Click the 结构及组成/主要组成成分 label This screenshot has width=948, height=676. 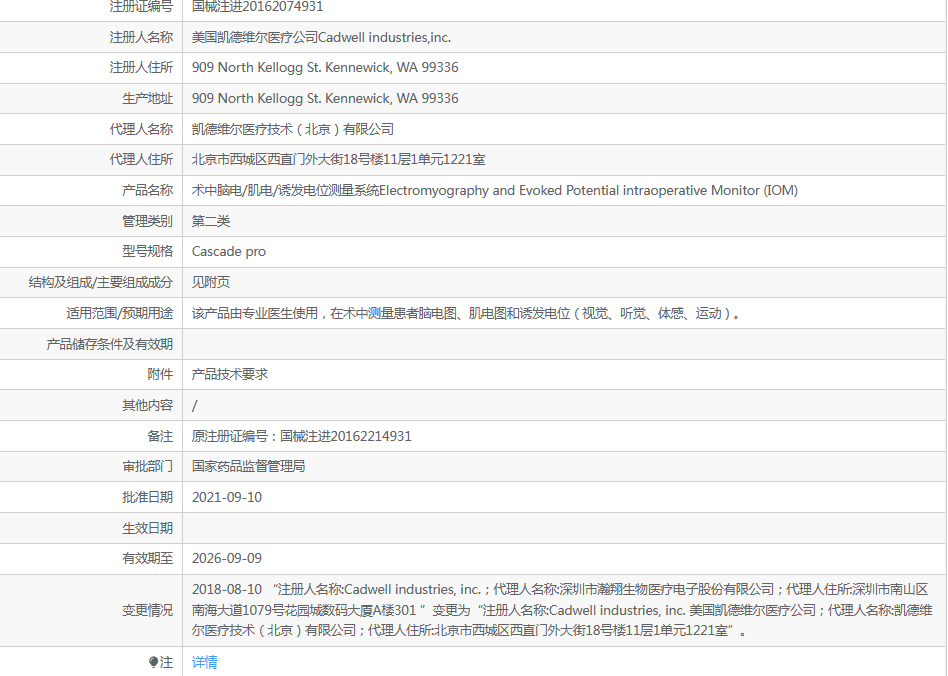coord(100,282)
